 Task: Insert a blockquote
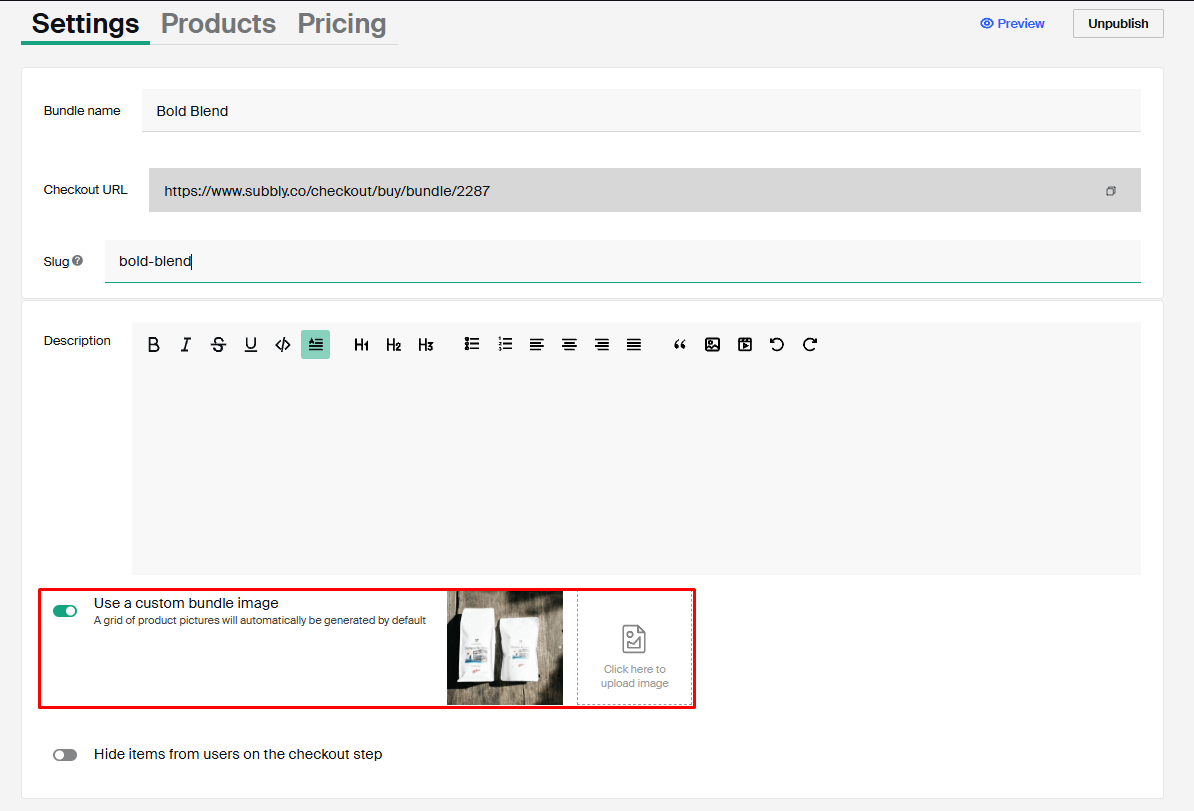[x=680, y=345]
